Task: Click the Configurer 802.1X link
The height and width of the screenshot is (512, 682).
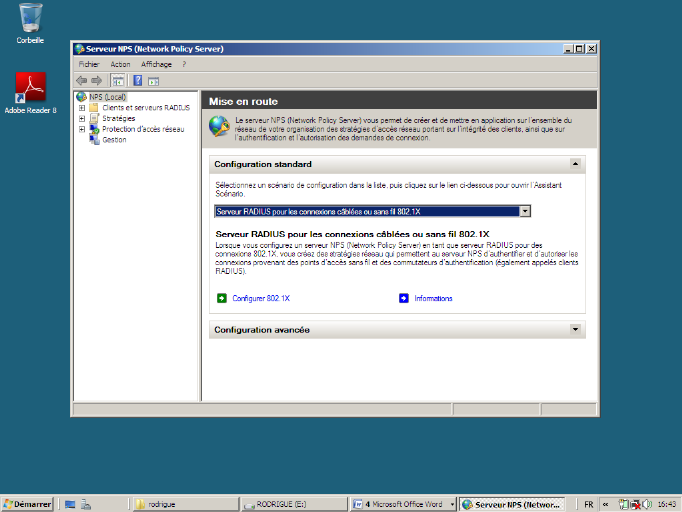Action: tap(261, 298)
